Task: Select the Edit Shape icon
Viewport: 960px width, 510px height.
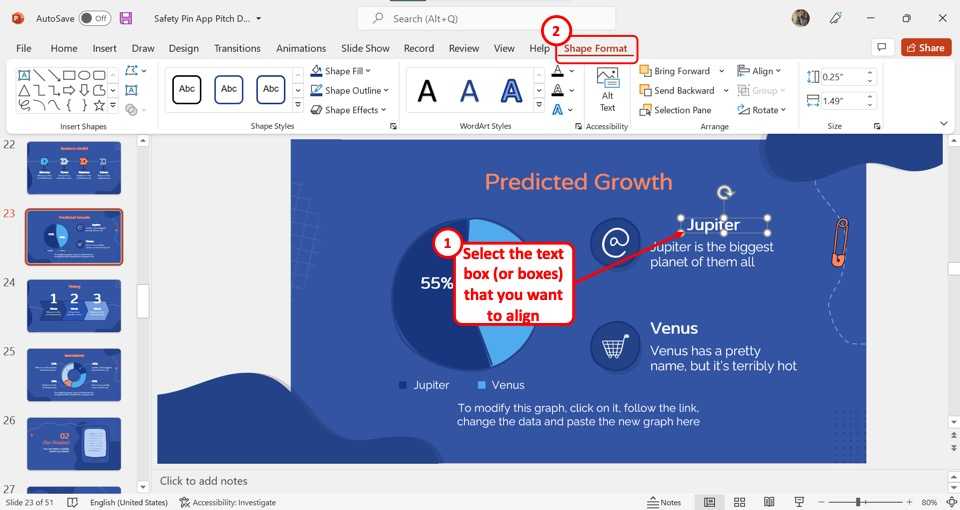Action: 132,71
